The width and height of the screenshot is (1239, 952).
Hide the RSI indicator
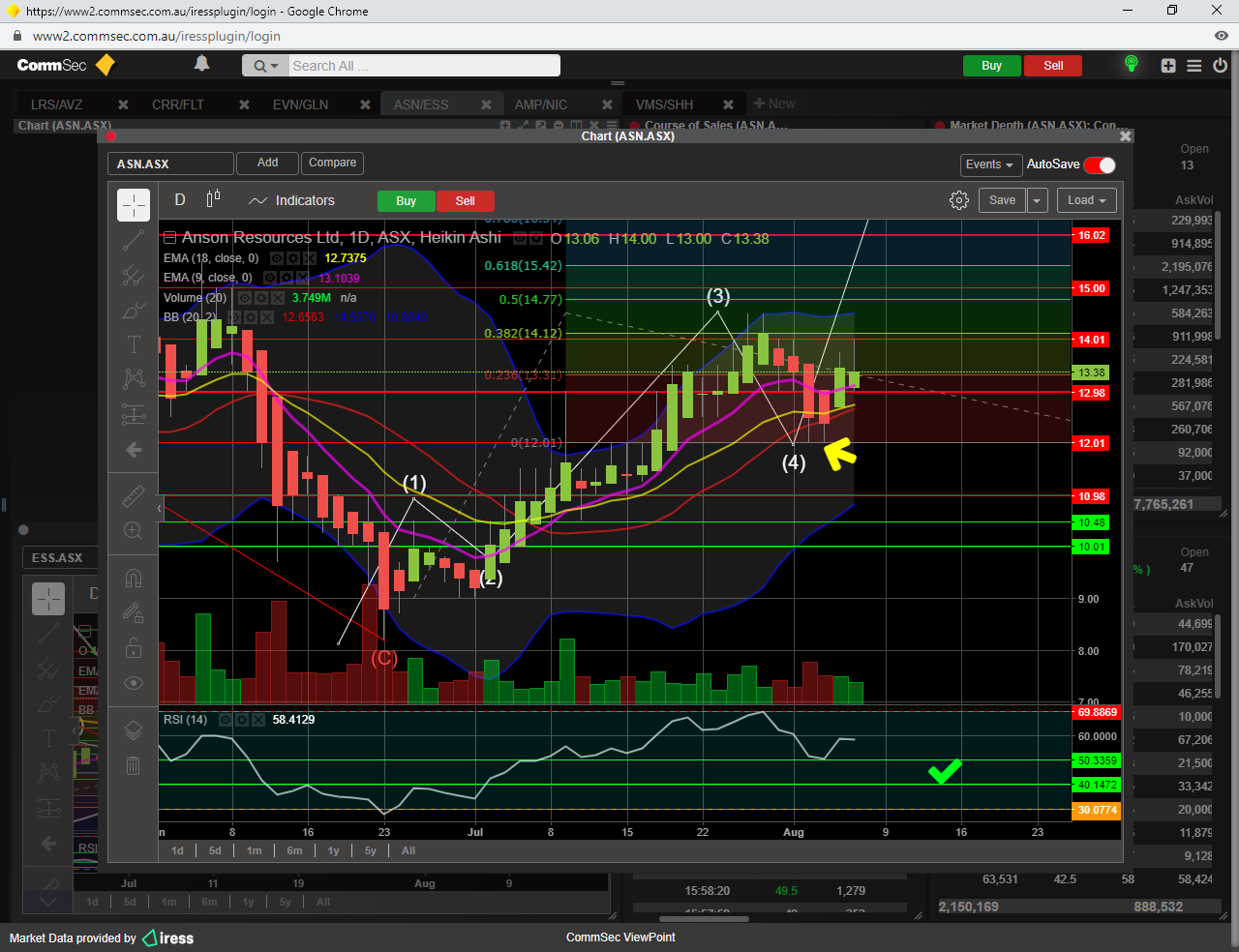tap(226, 720)
